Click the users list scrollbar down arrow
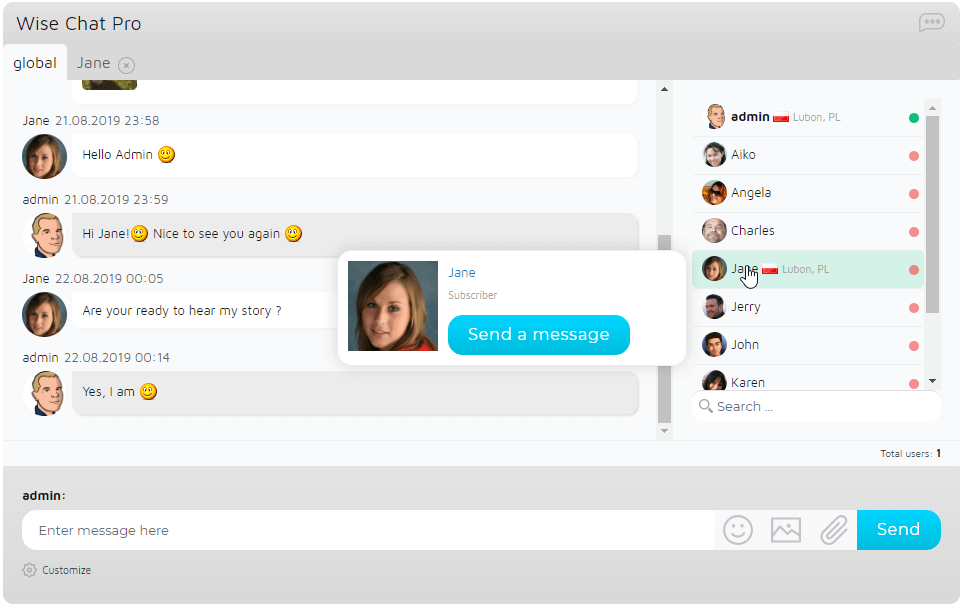The height and width of the screenshot is (607, 964). coord(932,381)
